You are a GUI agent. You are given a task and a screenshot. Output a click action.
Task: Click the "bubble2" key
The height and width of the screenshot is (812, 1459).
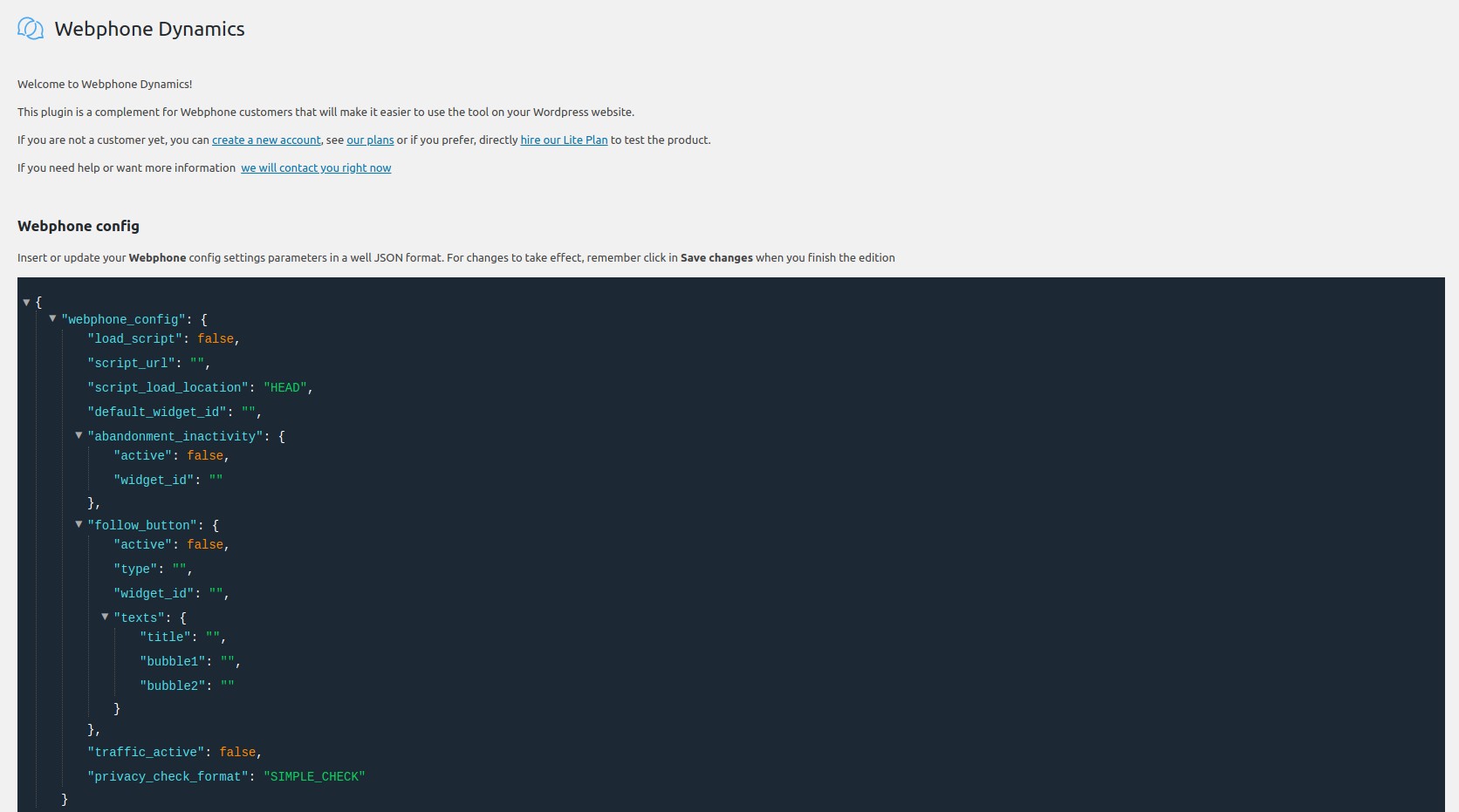tap(173, 686)
